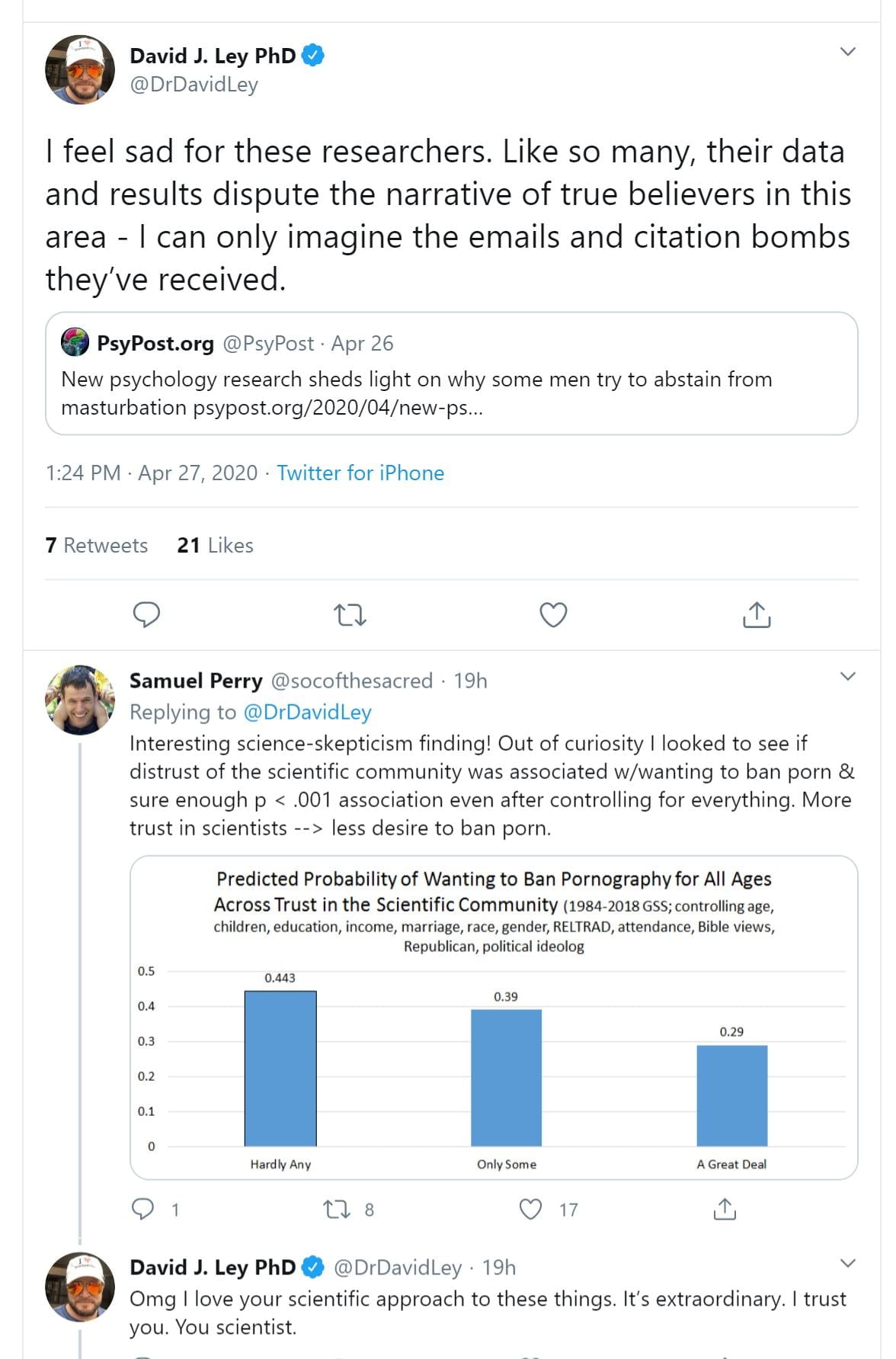Retweet Samuel Perry's chart tweet
Viewport: 896px width, 1359px height.
coord(336,1209)
